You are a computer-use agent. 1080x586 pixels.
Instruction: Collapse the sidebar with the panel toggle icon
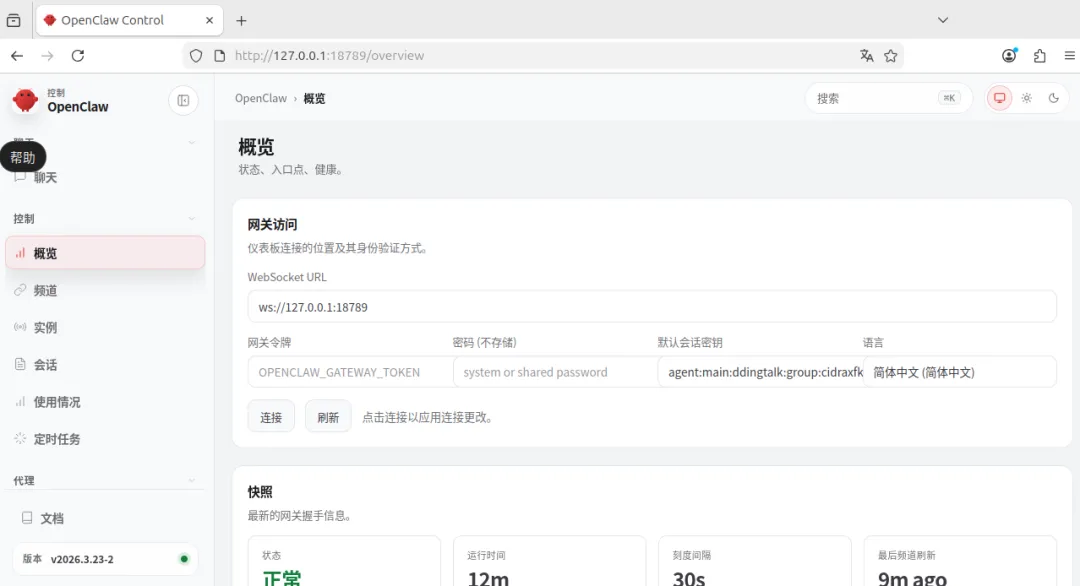coord(183,101)
